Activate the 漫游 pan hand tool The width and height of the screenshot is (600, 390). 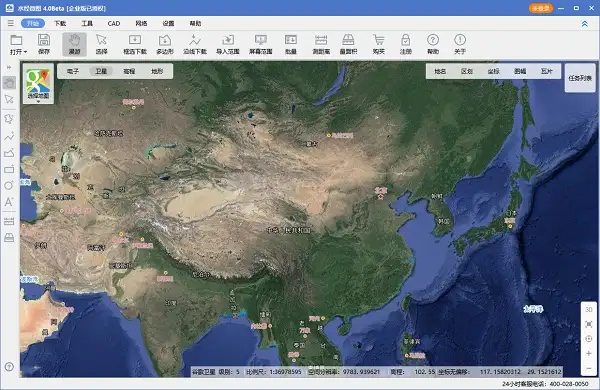click(74, 44)
